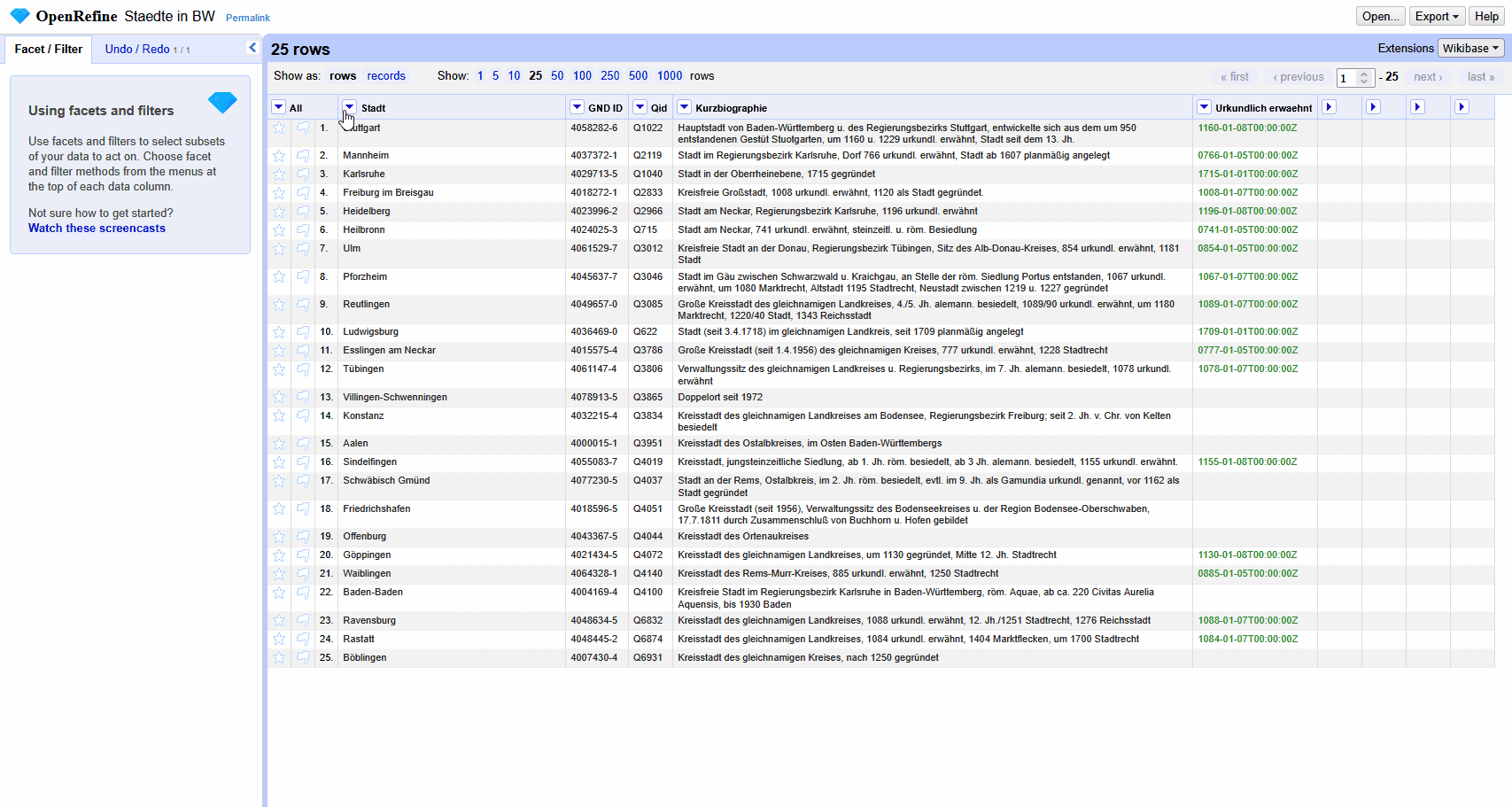Click the OpenRefine diamond logo
The height and width of the screenshot is (807, 1512).
[x=19, y=15]
